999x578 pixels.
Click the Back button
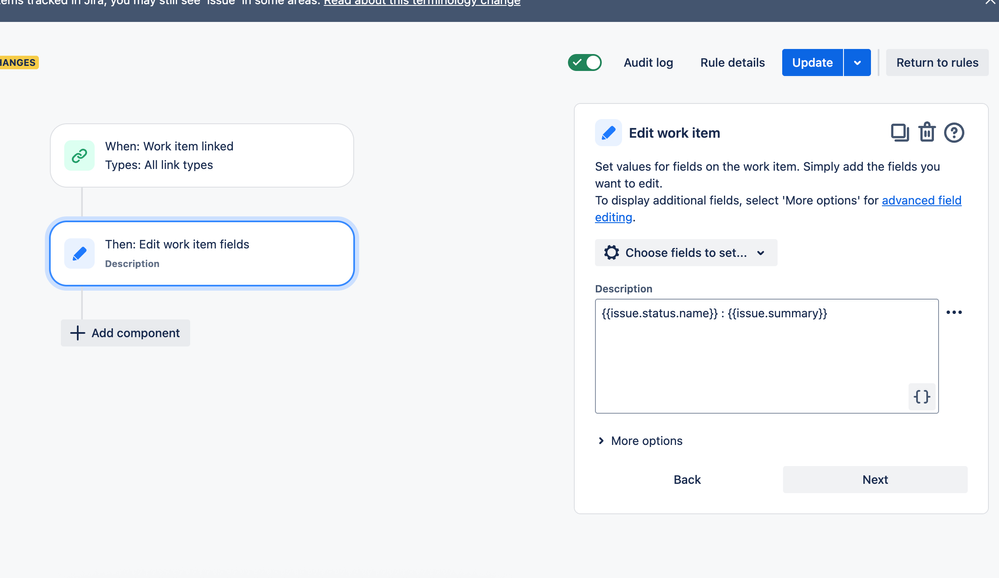(687, 479)
